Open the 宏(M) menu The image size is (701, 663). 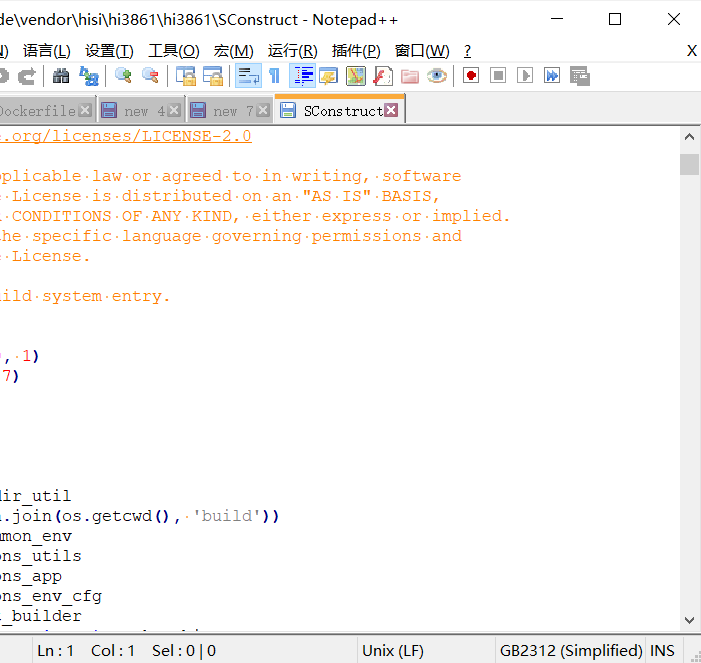(234, 51)
